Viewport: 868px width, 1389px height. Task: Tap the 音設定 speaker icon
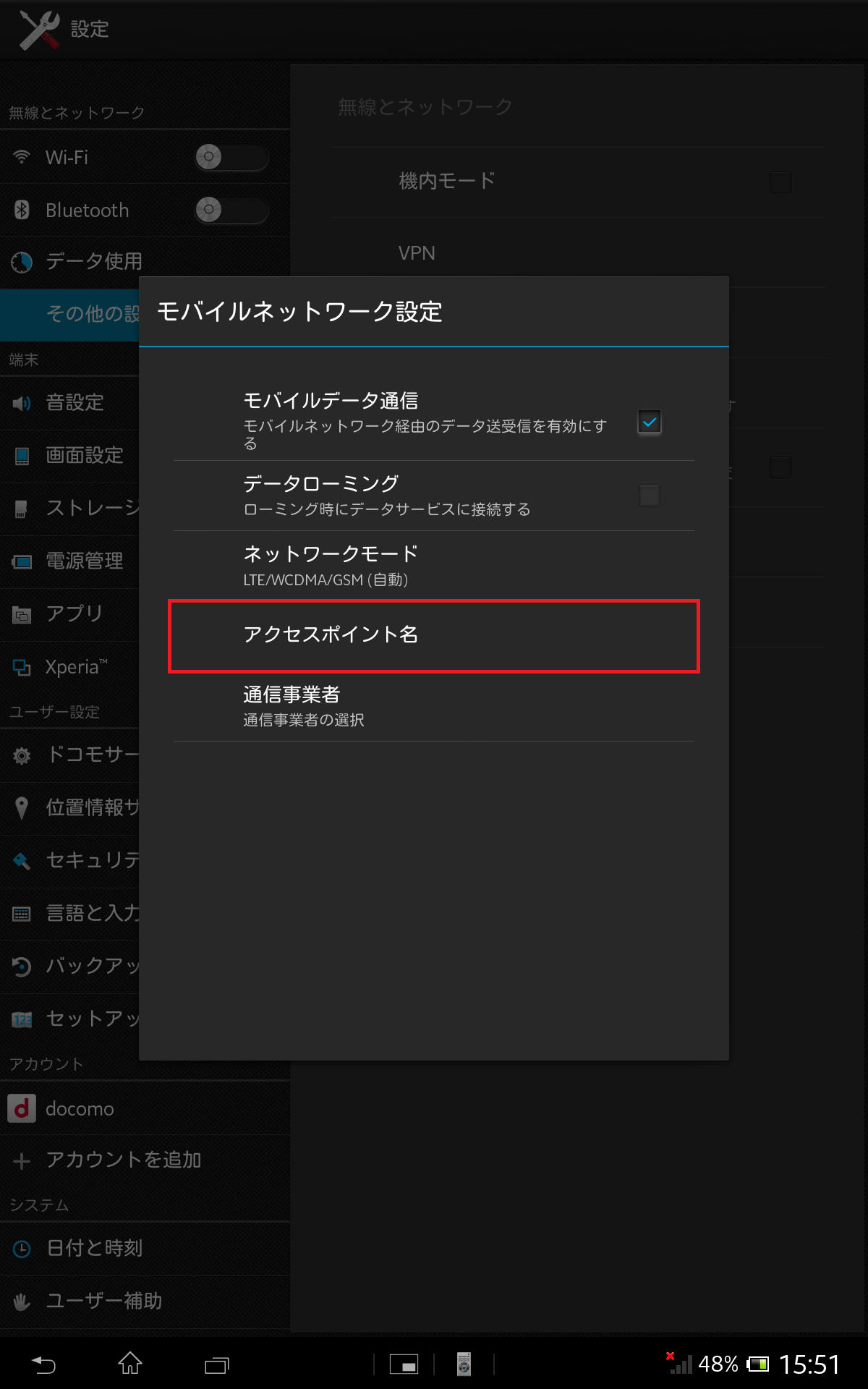pos(22,403)
